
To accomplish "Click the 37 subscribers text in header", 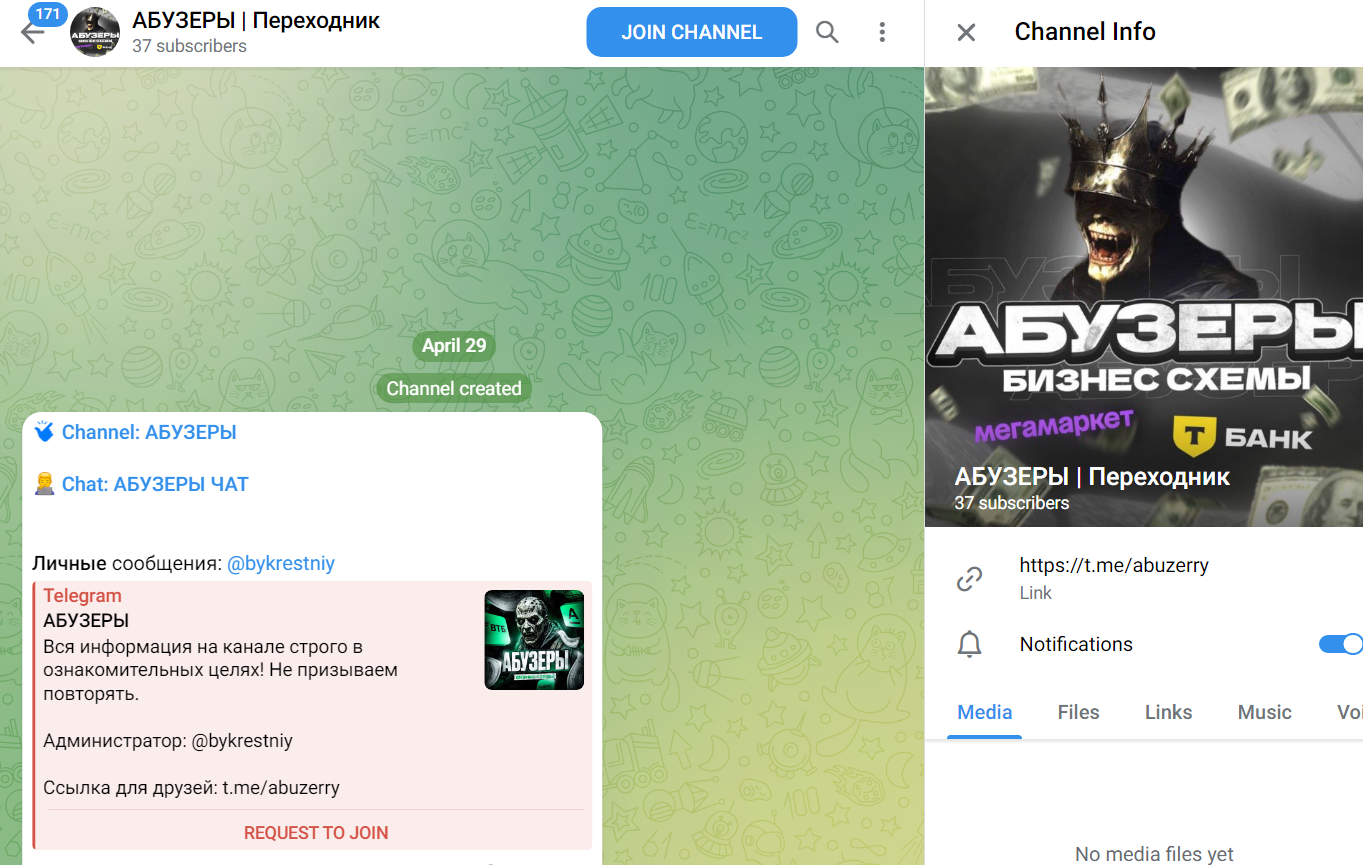I will click(189, 46).
